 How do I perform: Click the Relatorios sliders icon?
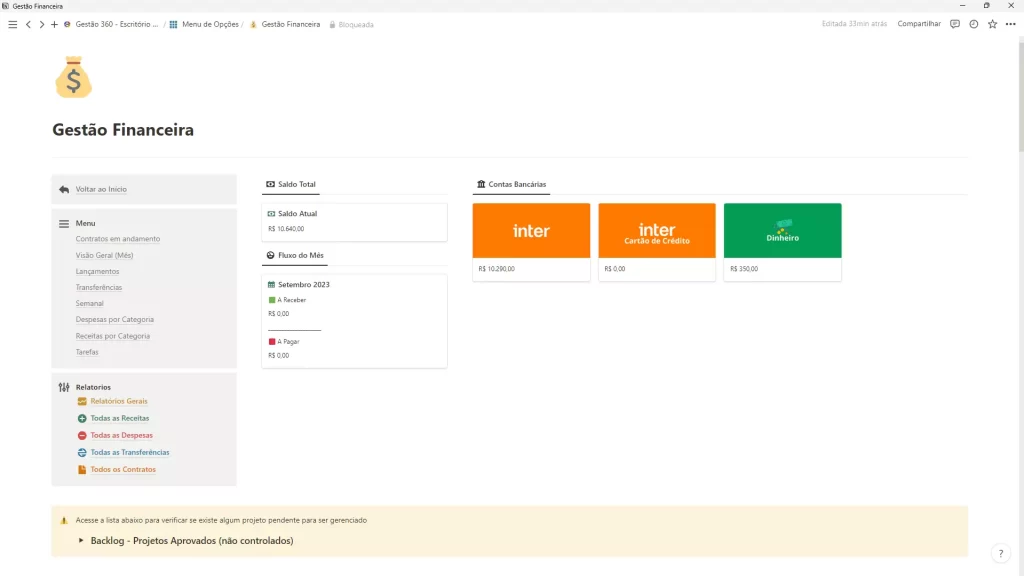pyautogui.click(x=64, y=387)
